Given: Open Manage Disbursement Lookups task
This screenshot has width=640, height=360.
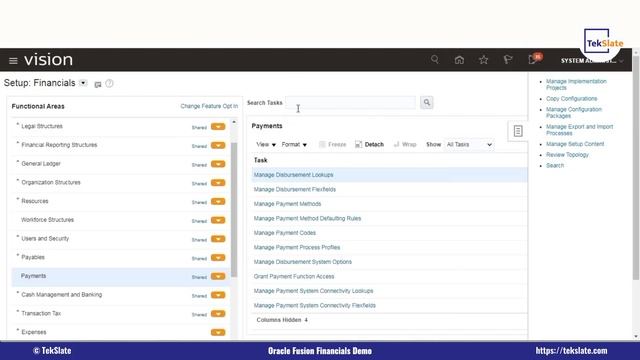Looking at the screenshot, I should [x=293, y=175].
